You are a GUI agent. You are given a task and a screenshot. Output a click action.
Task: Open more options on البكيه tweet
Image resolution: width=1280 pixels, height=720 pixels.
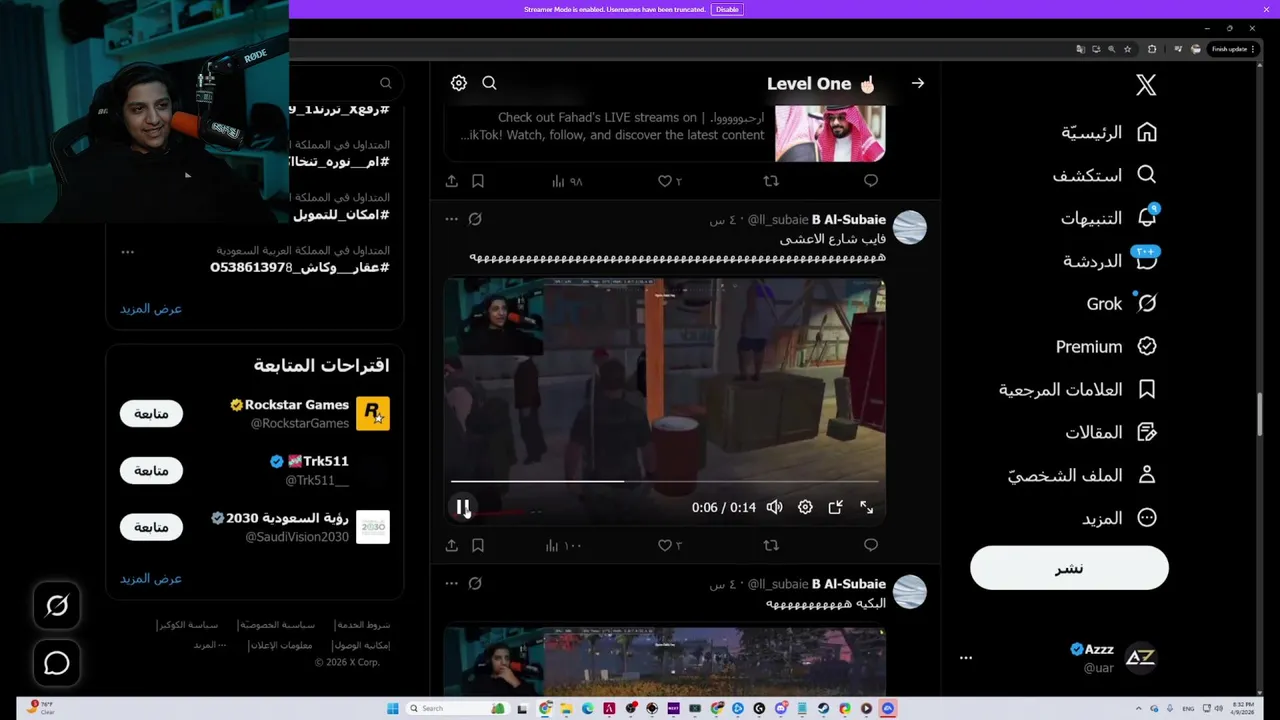(451, 583)
